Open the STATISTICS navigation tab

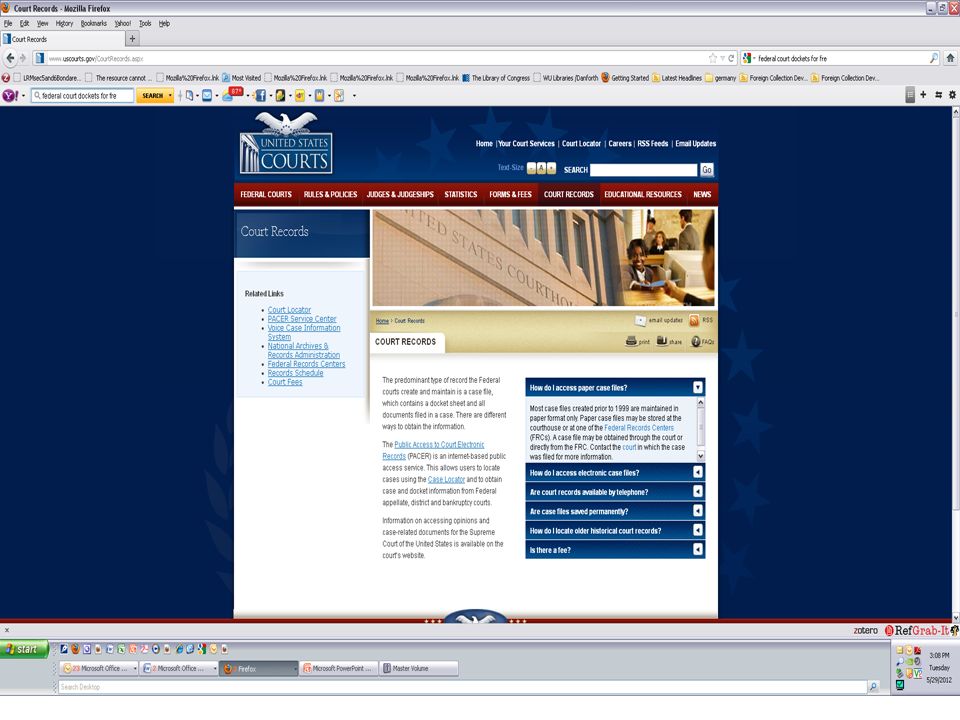click(x=460, y=194)
